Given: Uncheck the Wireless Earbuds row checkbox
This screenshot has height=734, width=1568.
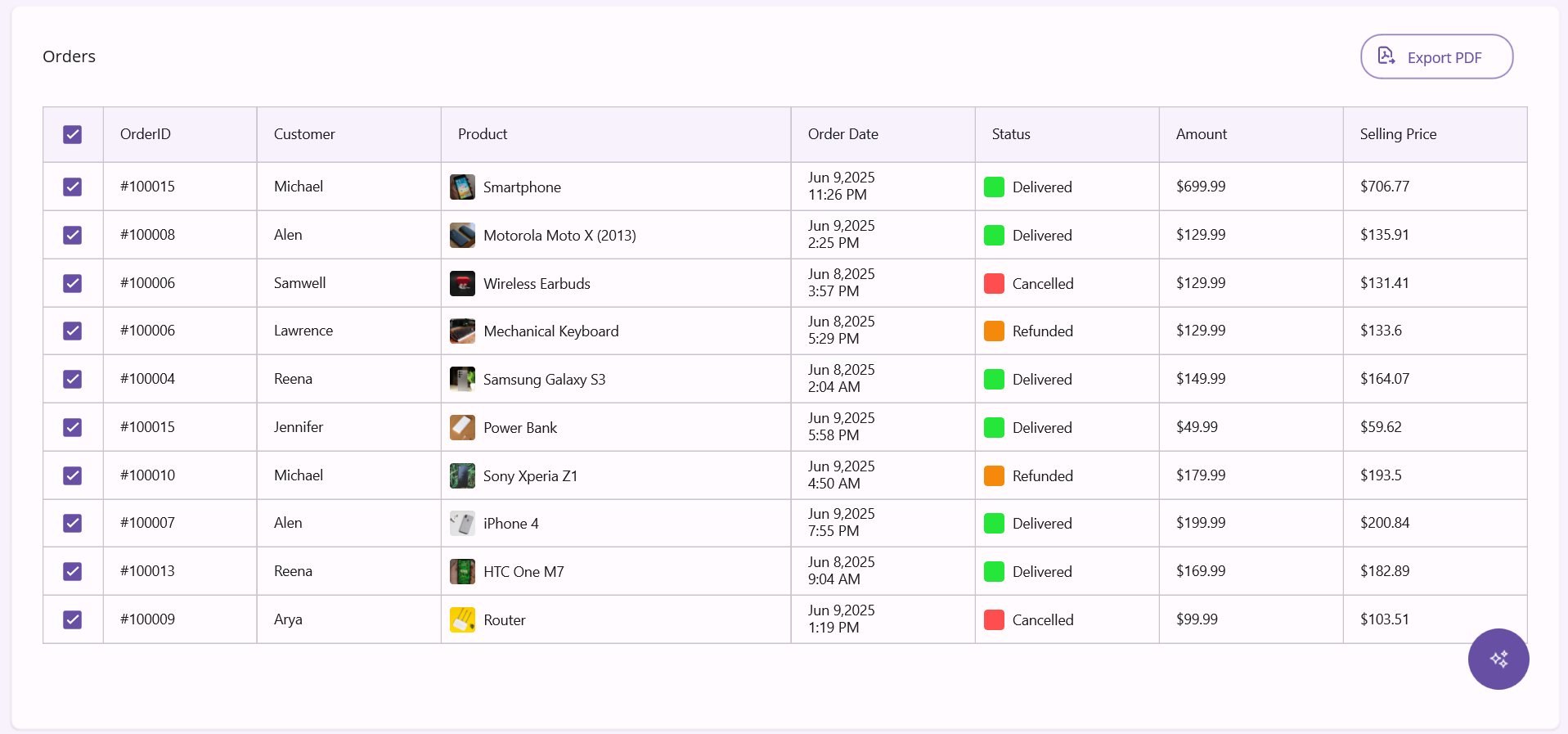Looking at the screenshot, I should point(73,283).
